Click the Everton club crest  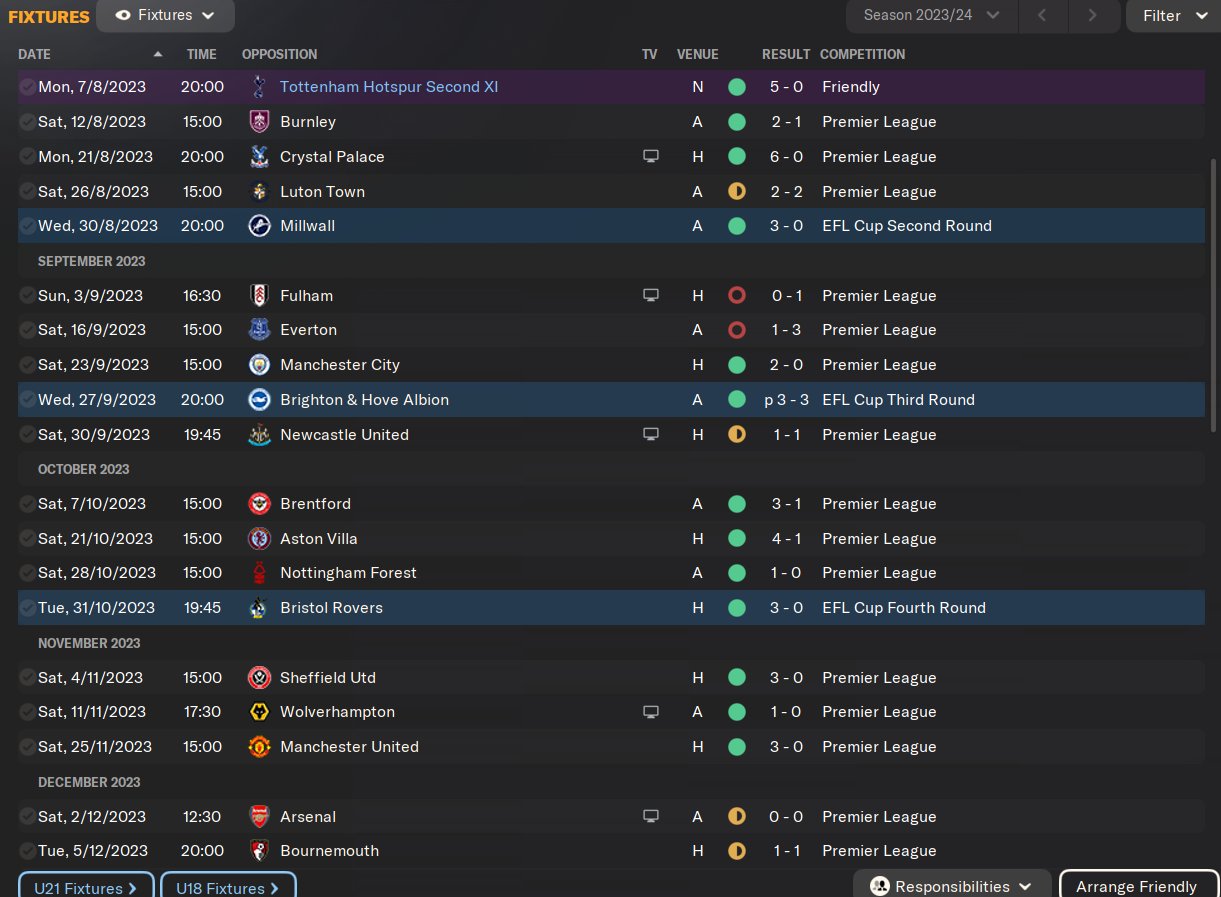click(259, 330)
